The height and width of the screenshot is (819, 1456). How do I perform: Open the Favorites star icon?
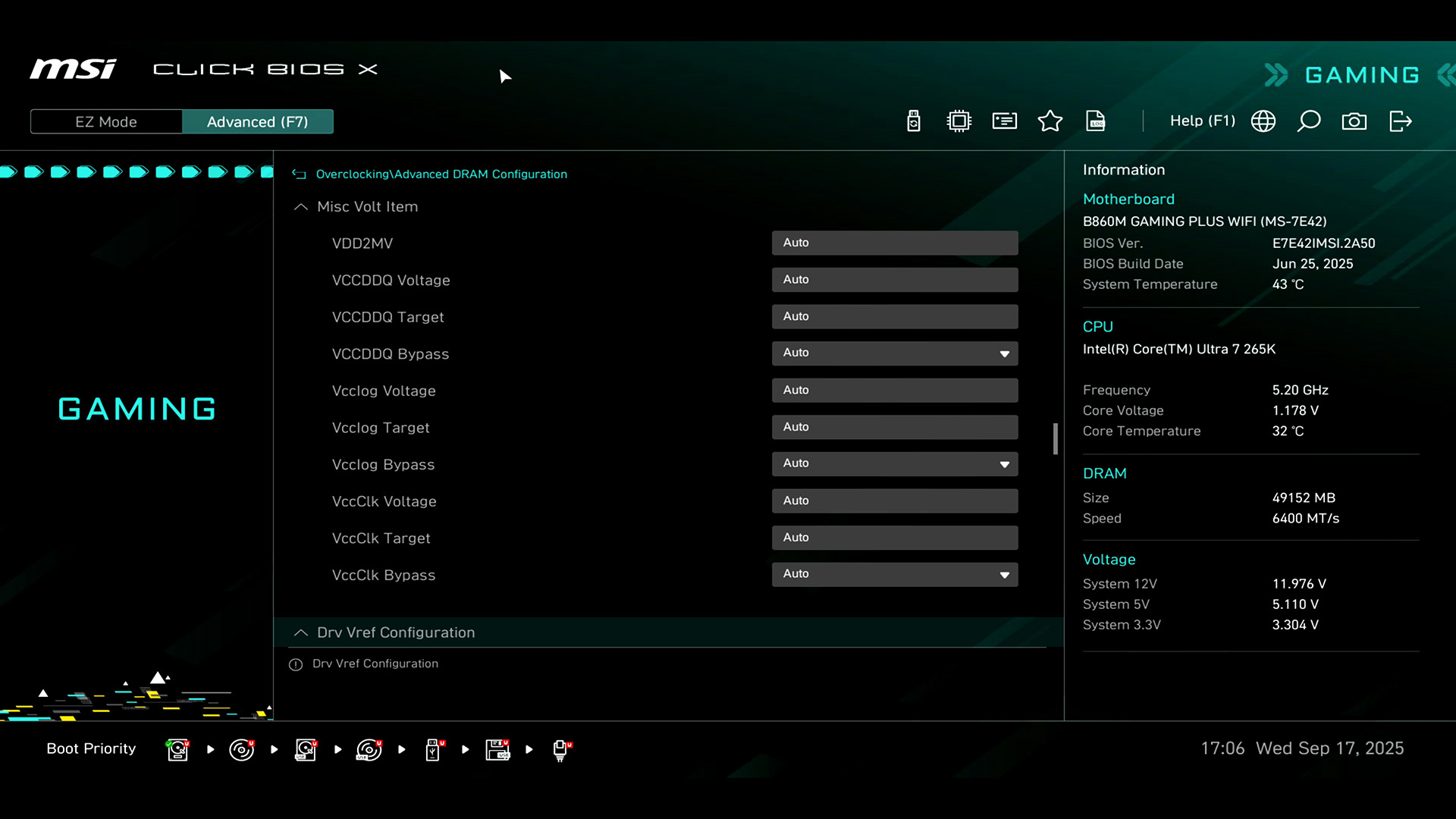point(1050,121)
